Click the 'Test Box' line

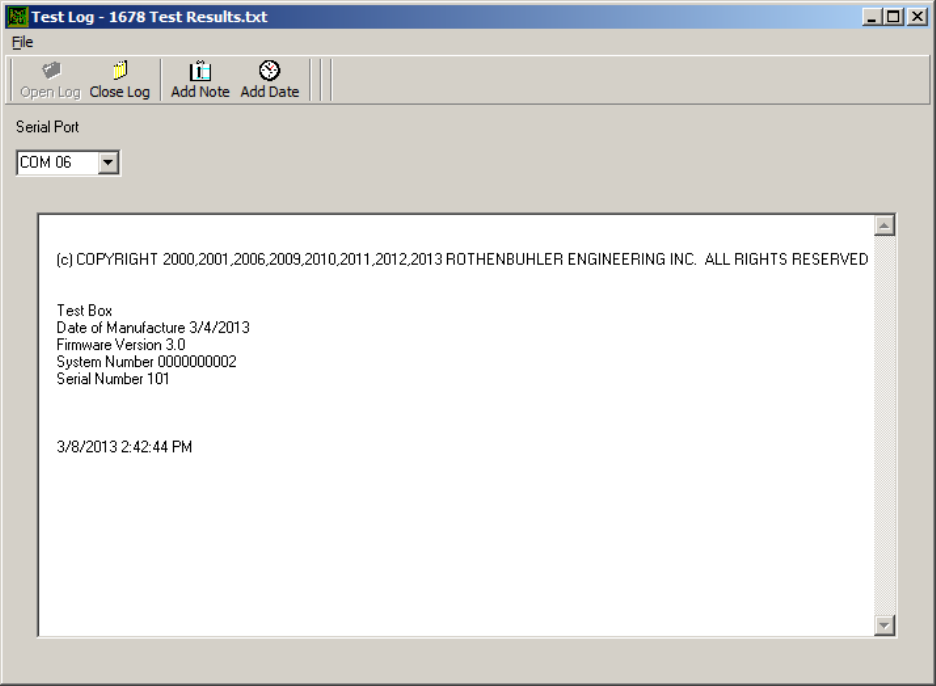(84, 310)
